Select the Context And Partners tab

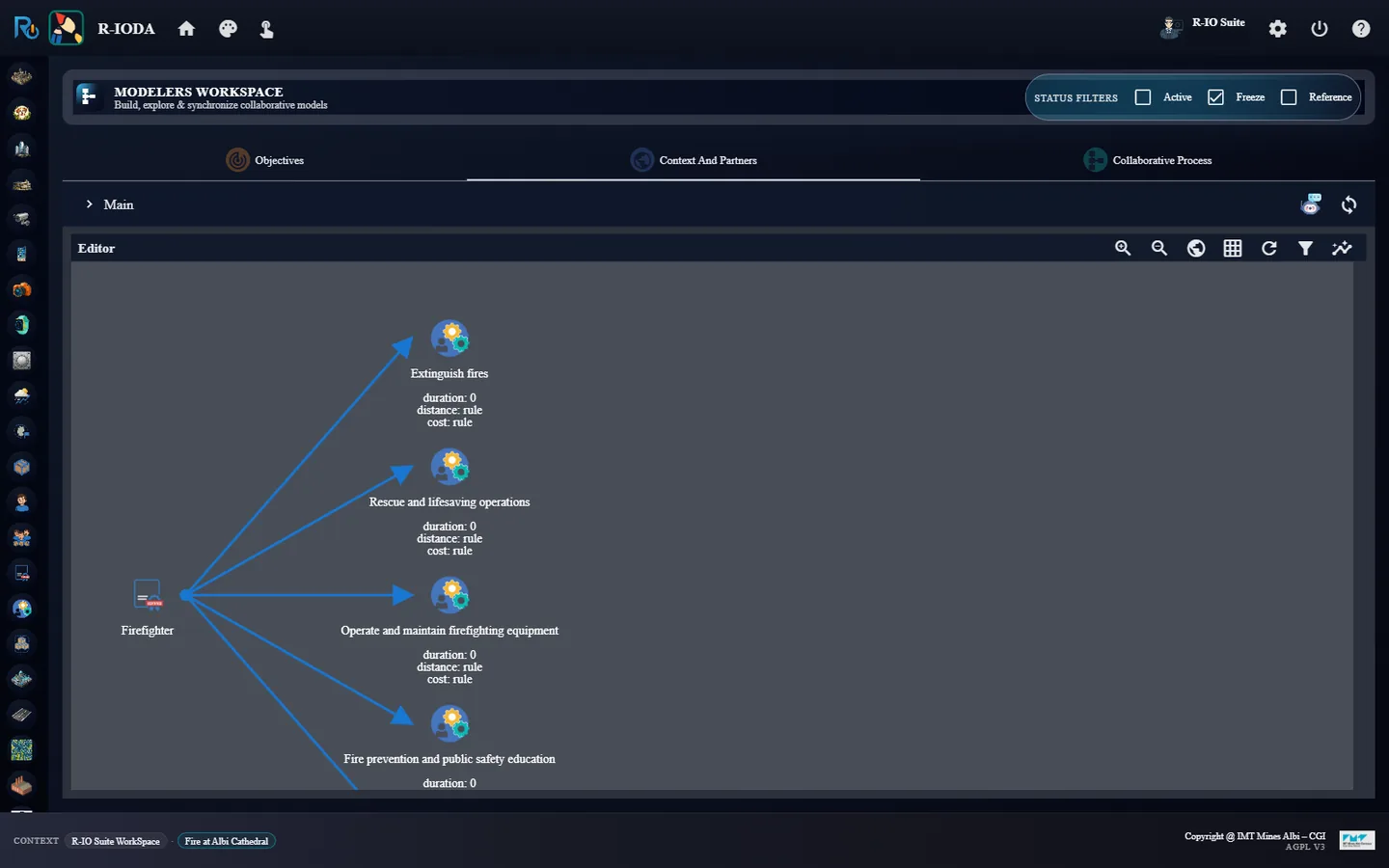point(694,160)
